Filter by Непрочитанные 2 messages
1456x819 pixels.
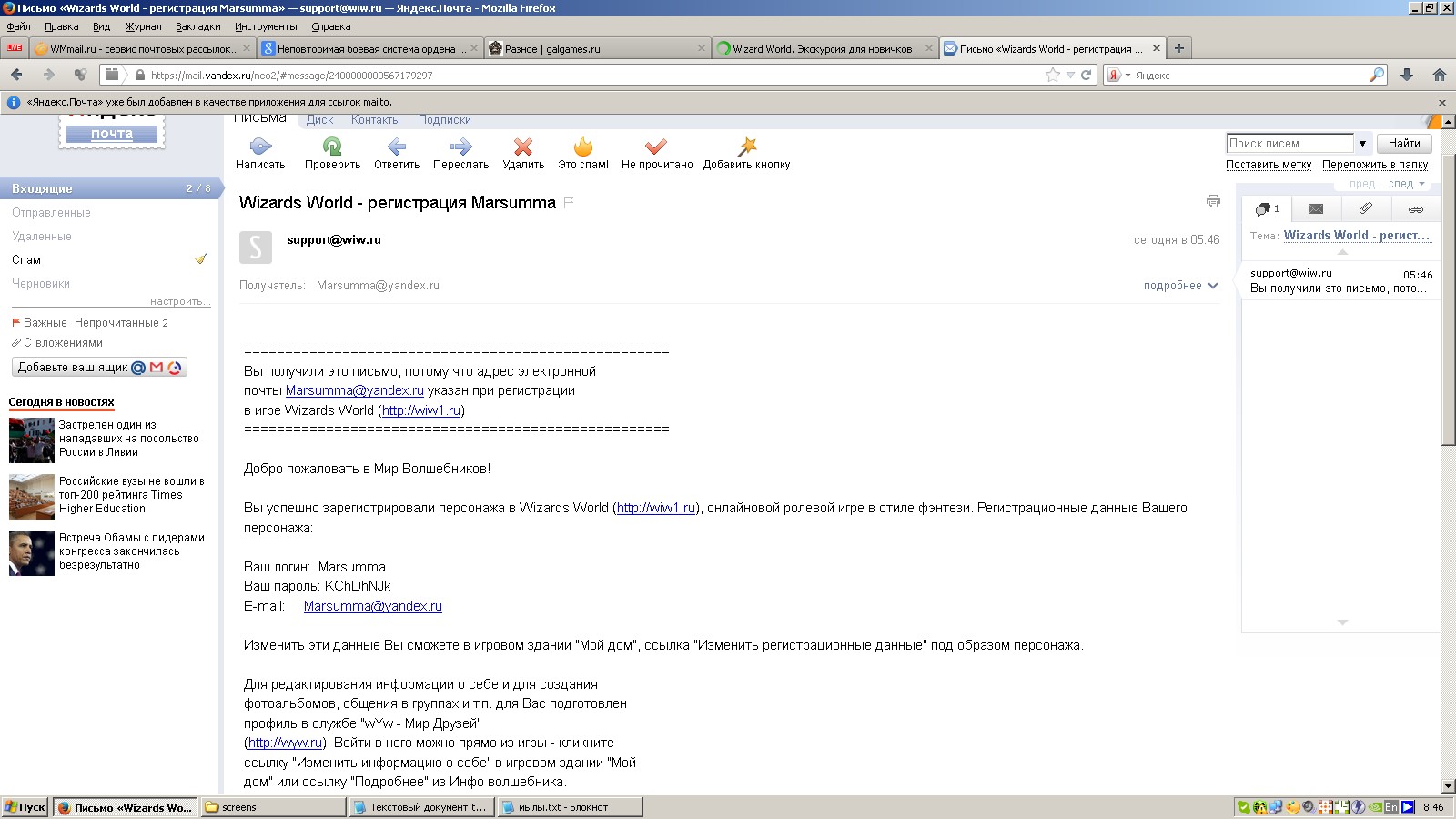pyautogui.click(x=121, y=322)
